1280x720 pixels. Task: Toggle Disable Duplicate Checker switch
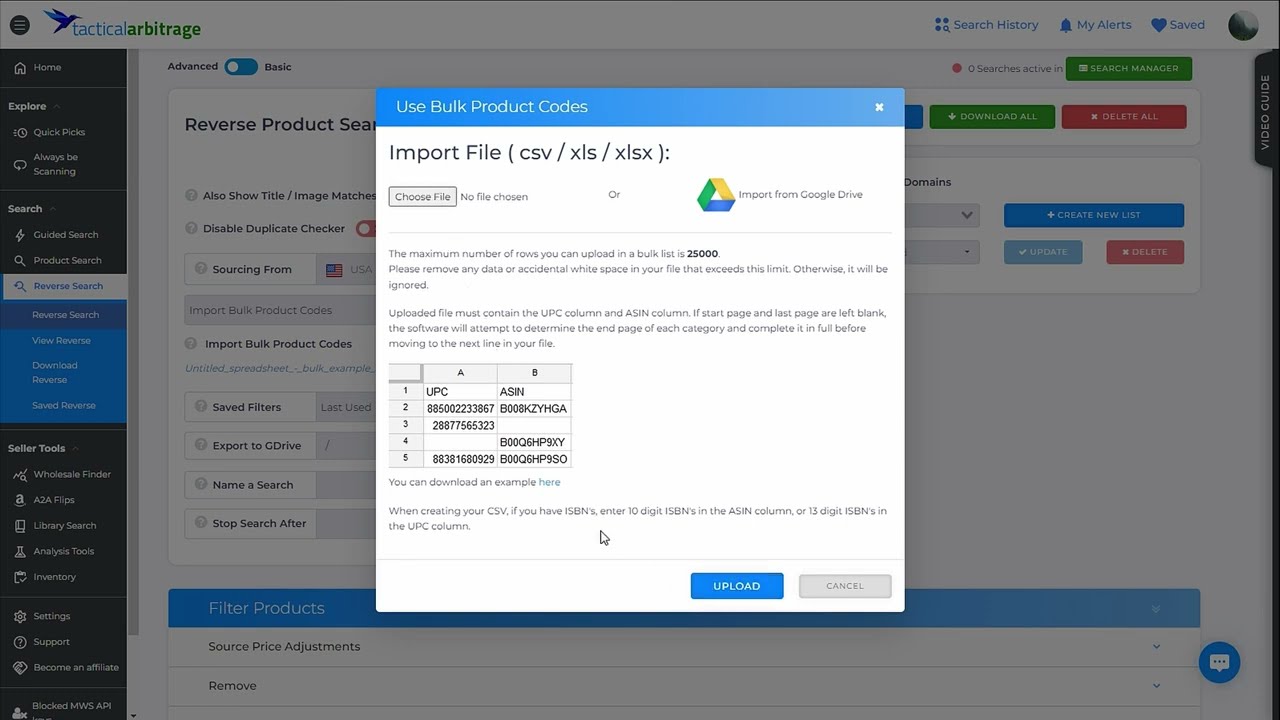coord(366,228)
